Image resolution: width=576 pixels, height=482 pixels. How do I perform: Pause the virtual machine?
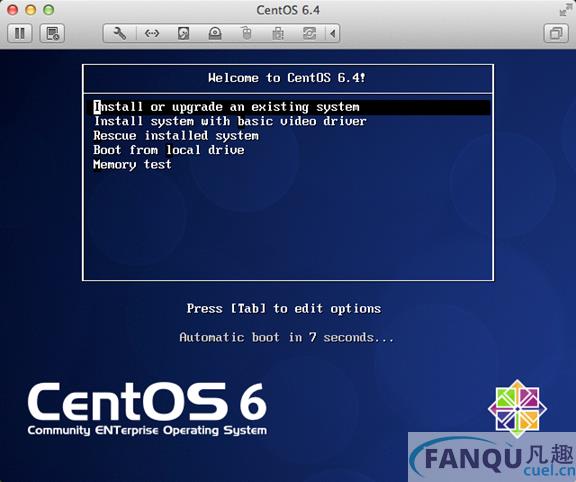point(20,33)
